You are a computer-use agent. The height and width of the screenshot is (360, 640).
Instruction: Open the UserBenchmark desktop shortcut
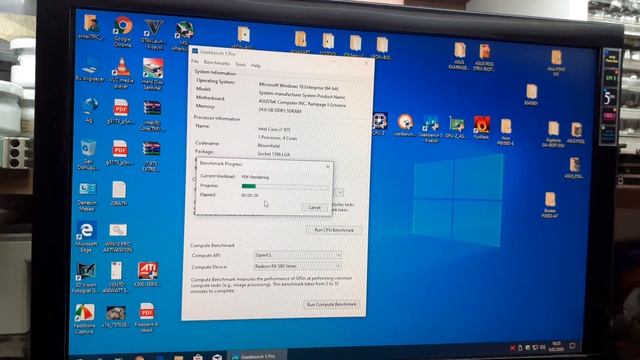405,126
